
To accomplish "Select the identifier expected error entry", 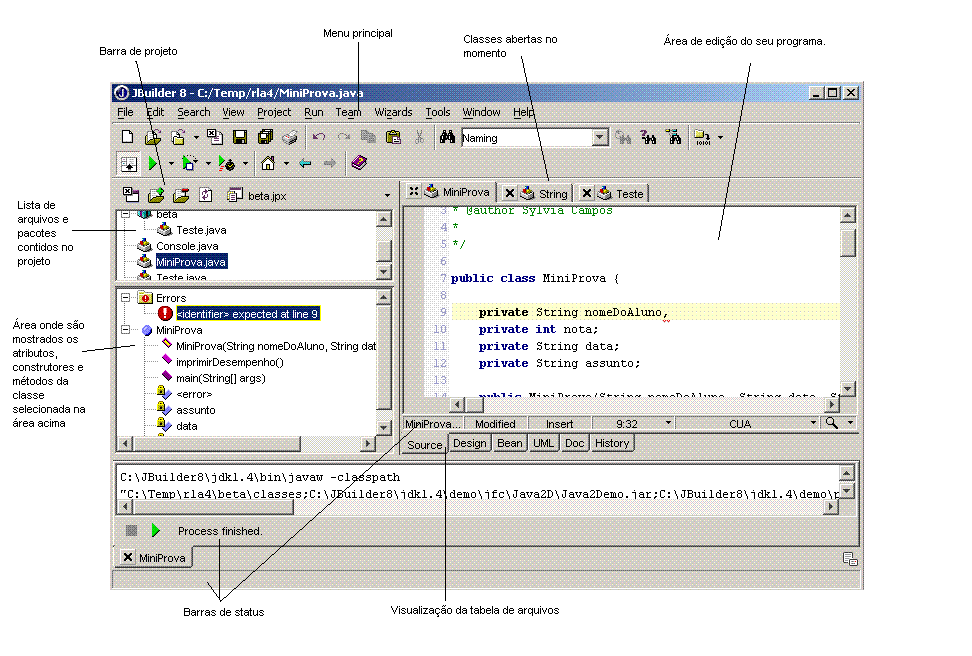I will pos(247,314).
